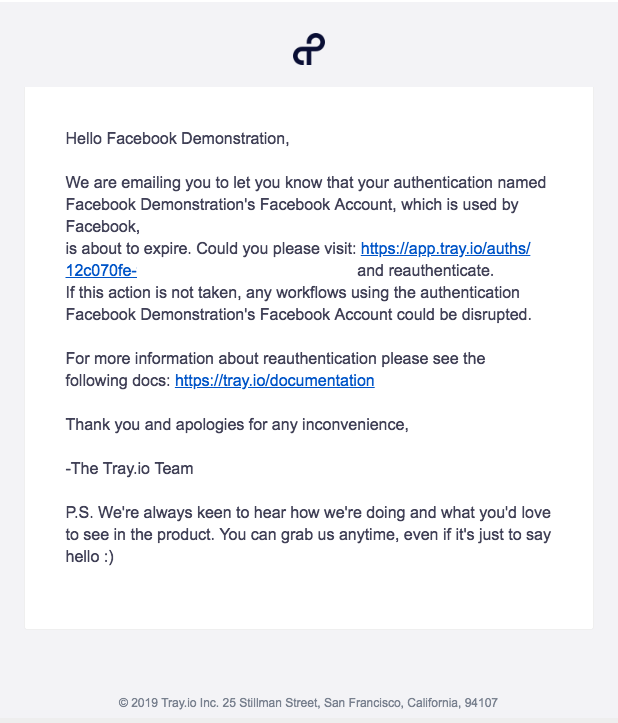The height and width of the screenshot is (723, 618).
Task: Open the tray.io/documentation link
Action: point(275,381)
